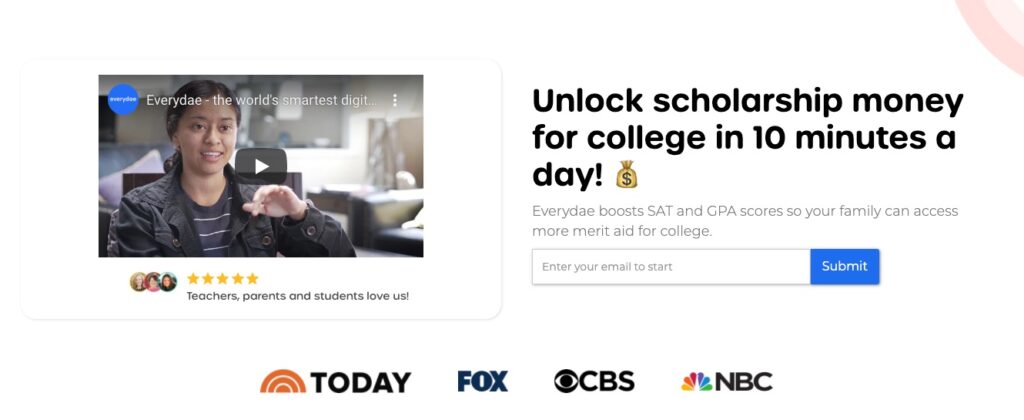Play the Everydae intro video

click(261, 166)
